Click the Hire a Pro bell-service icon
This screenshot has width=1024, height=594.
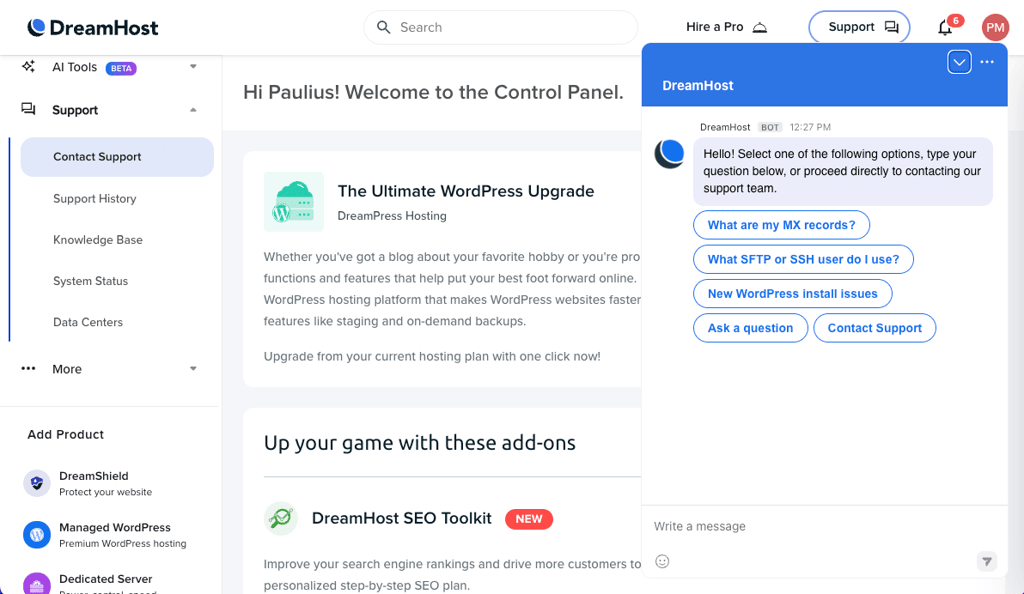coord(760,27)
